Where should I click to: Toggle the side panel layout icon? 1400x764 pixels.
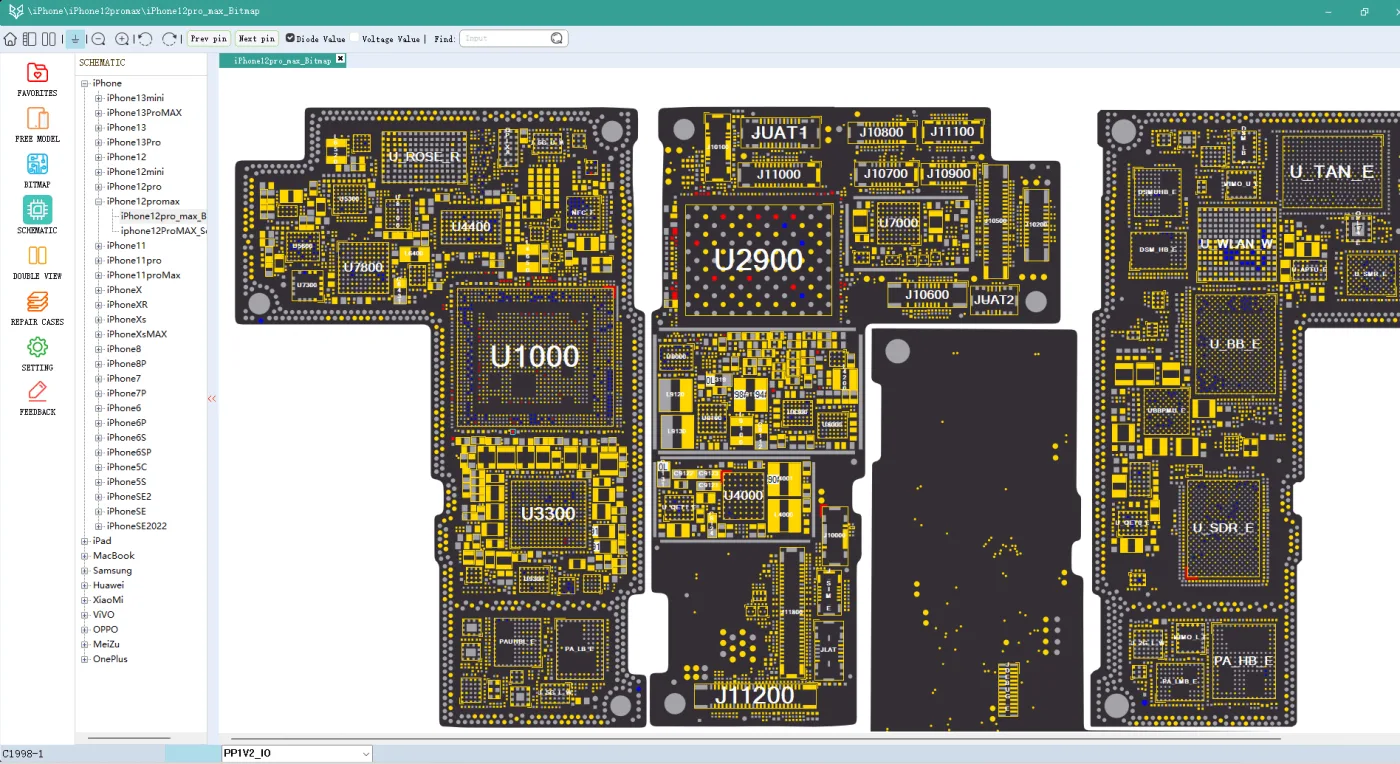click(29, 39)
